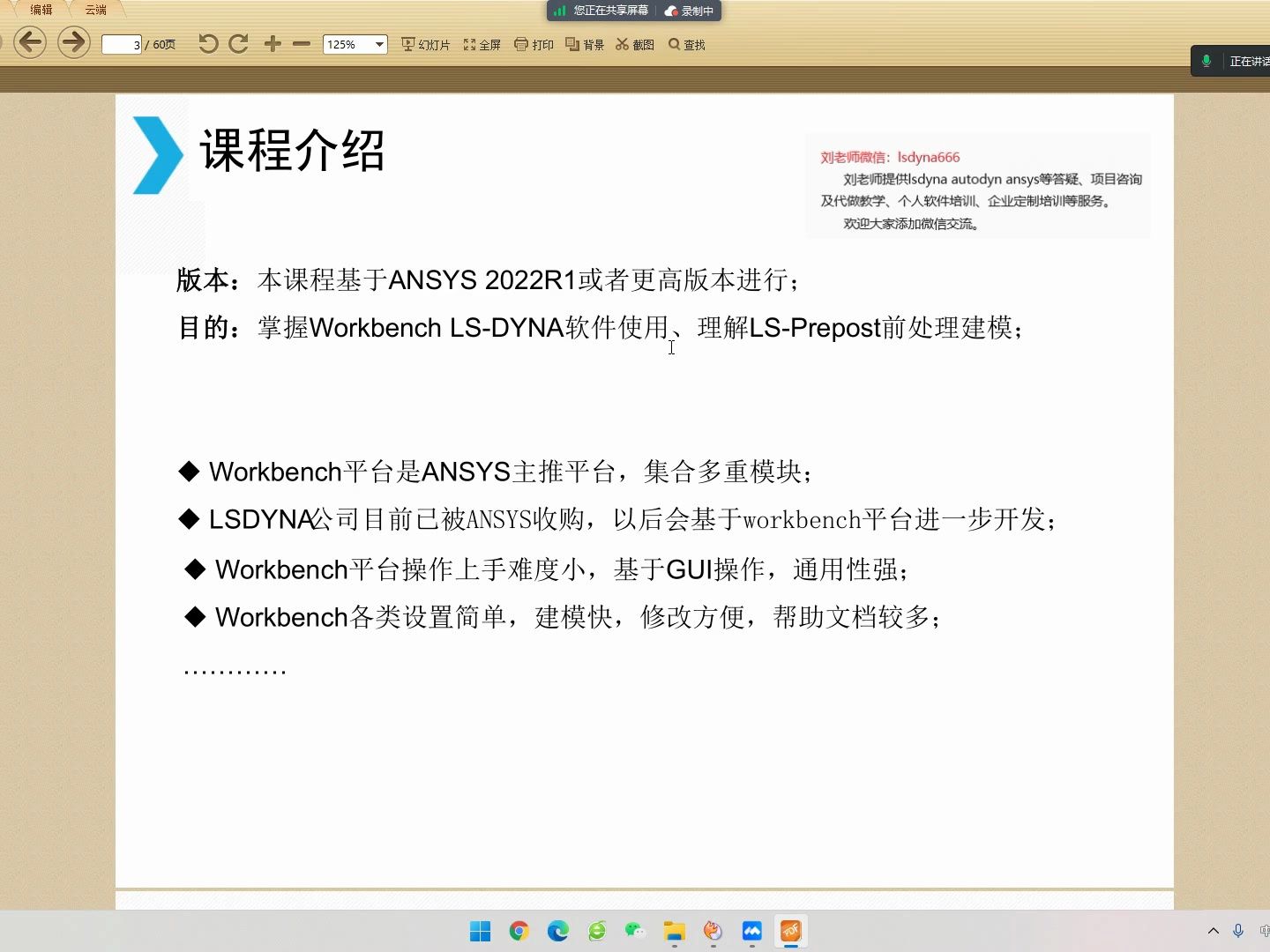Click the 课程介绍 slide title
This screenshot has height=952, width=1270.
click(x=292, y=150)
